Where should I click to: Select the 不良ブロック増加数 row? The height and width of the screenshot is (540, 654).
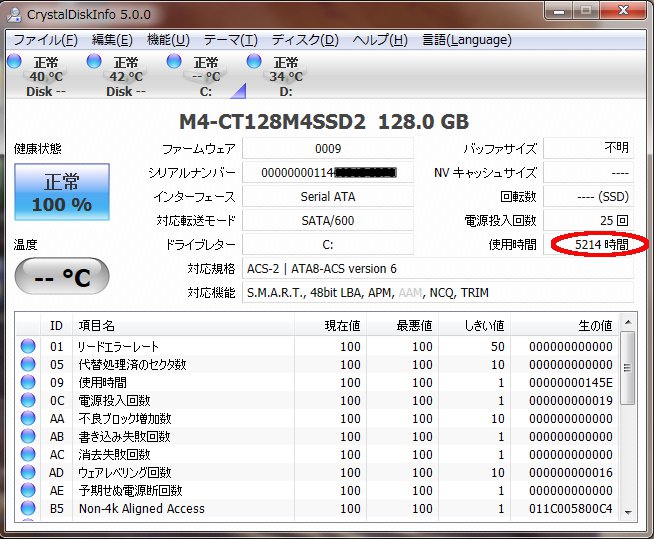tap(317, 418)
